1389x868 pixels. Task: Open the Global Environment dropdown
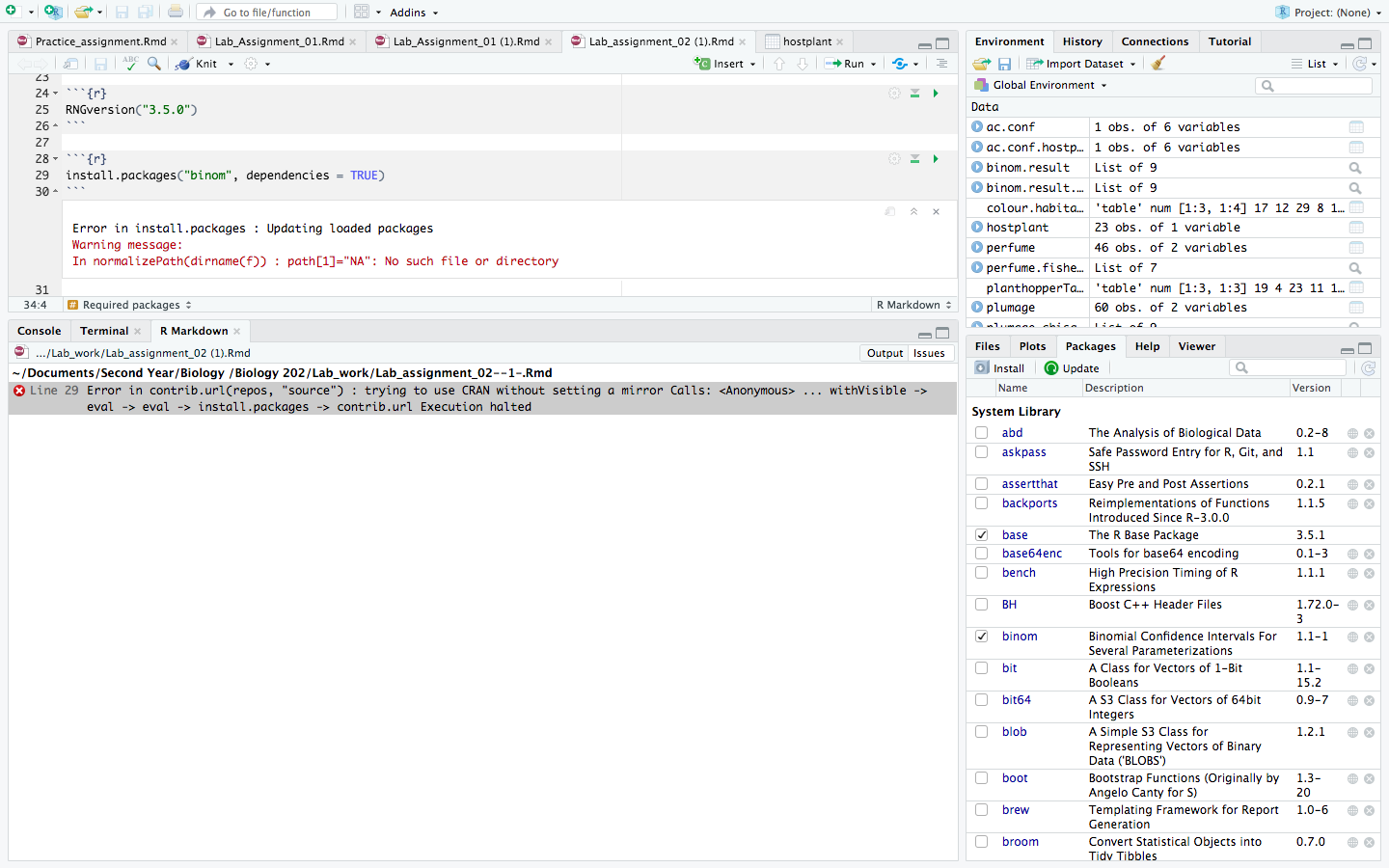1042,85
